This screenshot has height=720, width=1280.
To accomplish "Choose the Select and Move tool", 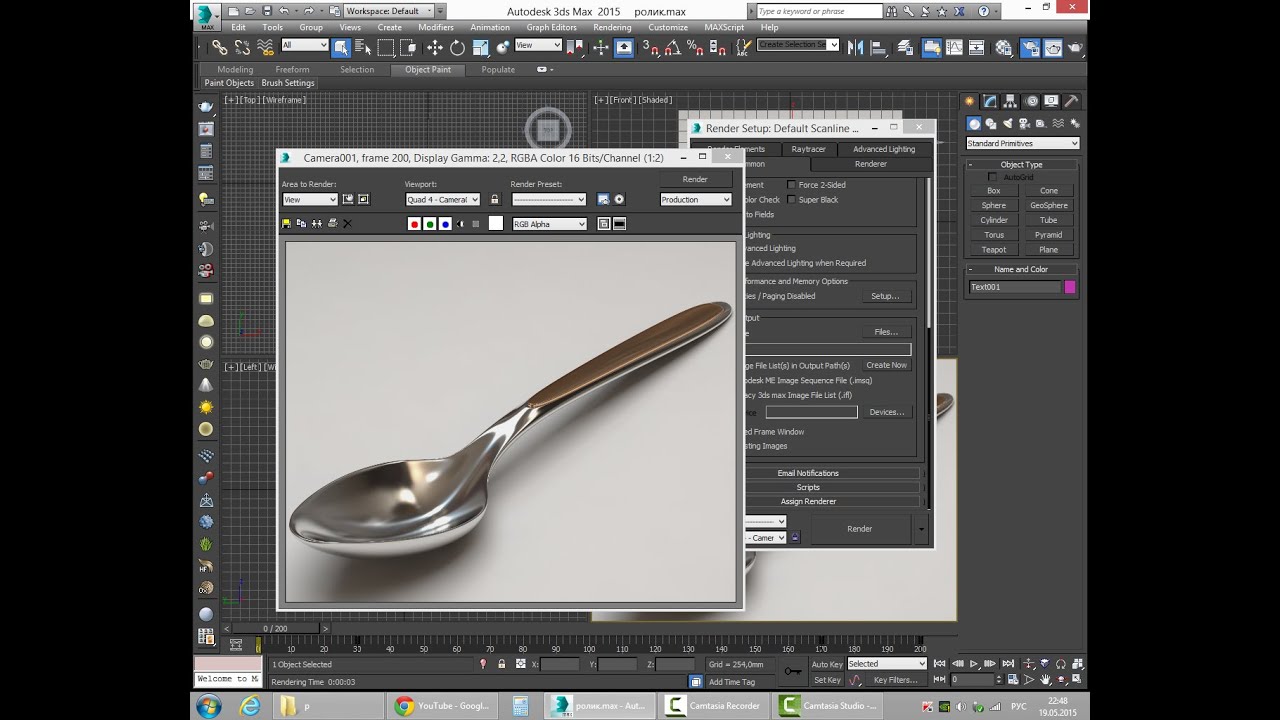I will tap(435, 47).
